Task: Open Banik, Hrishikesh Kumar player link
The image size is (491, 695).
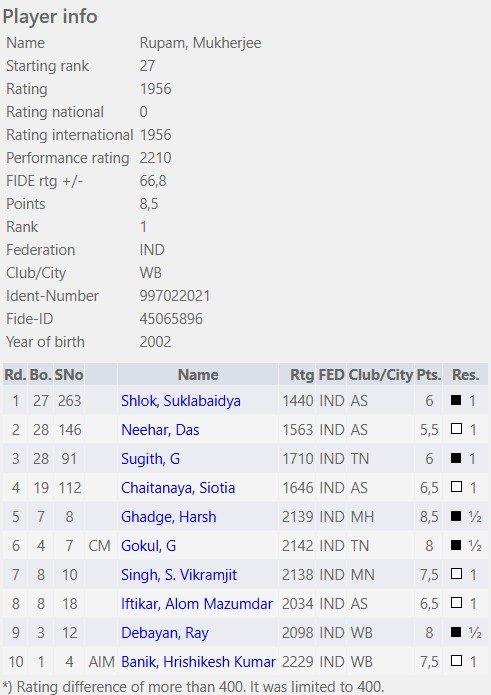Action: [x=198, y=662]
